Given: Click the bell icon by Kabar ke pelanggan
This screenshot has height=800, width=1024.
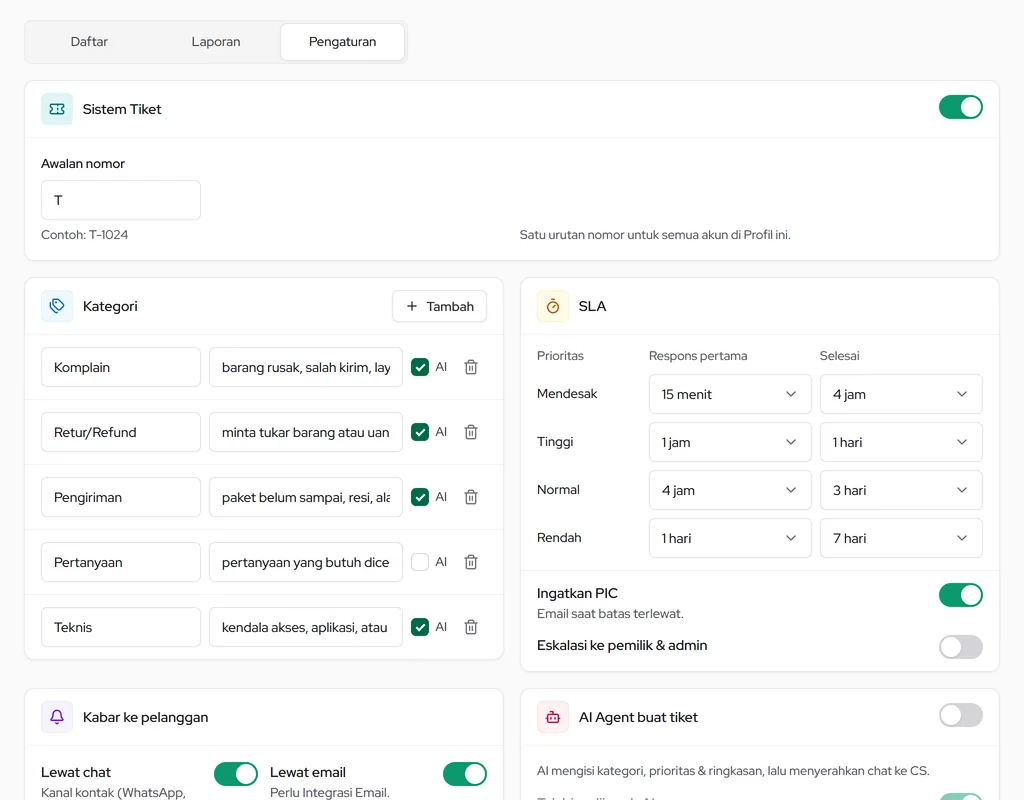Looking at the screenshot, I should 57,717.
